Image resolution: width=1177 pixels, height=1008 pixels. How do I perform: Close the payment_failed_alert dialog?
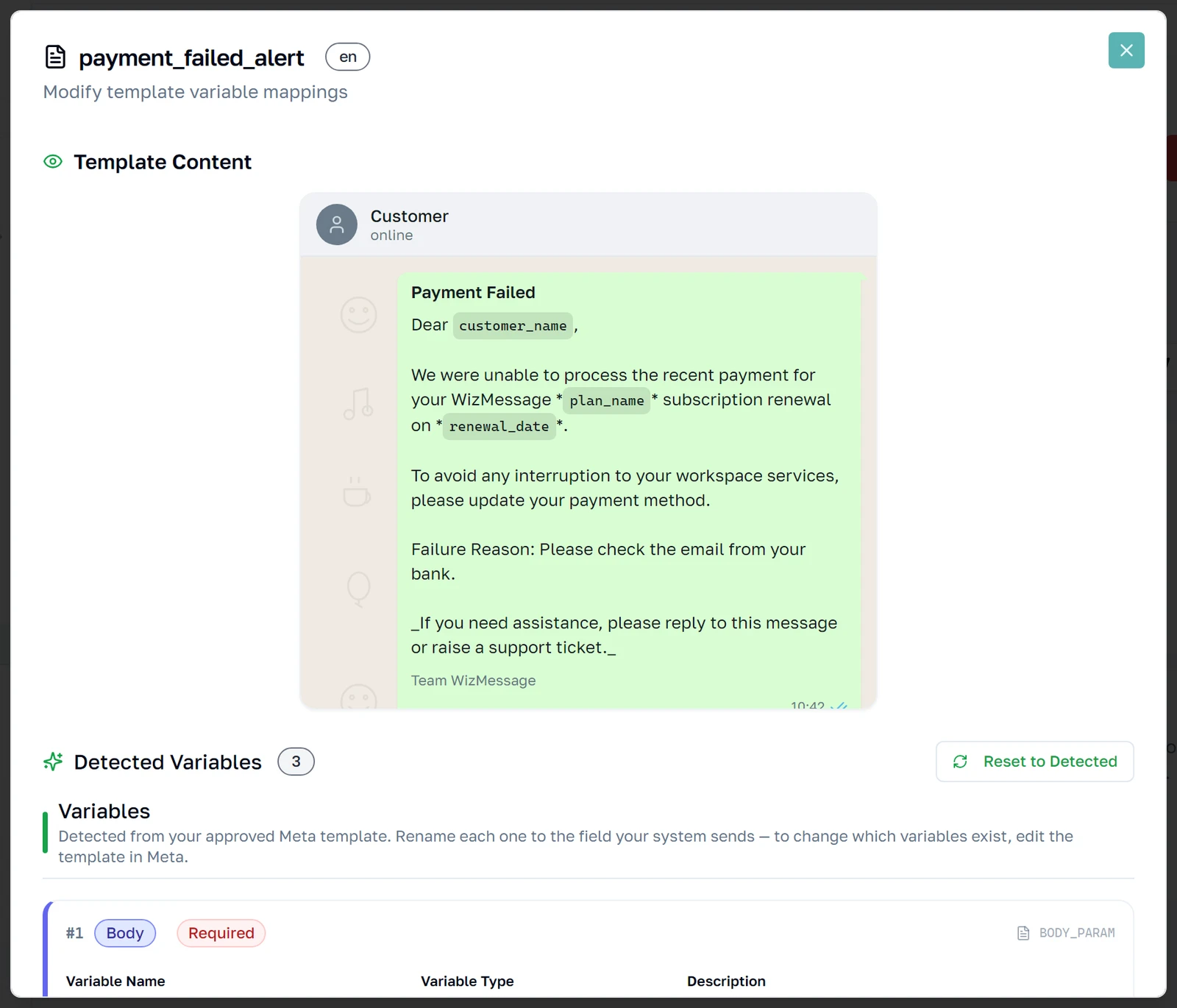[1126, 50]
